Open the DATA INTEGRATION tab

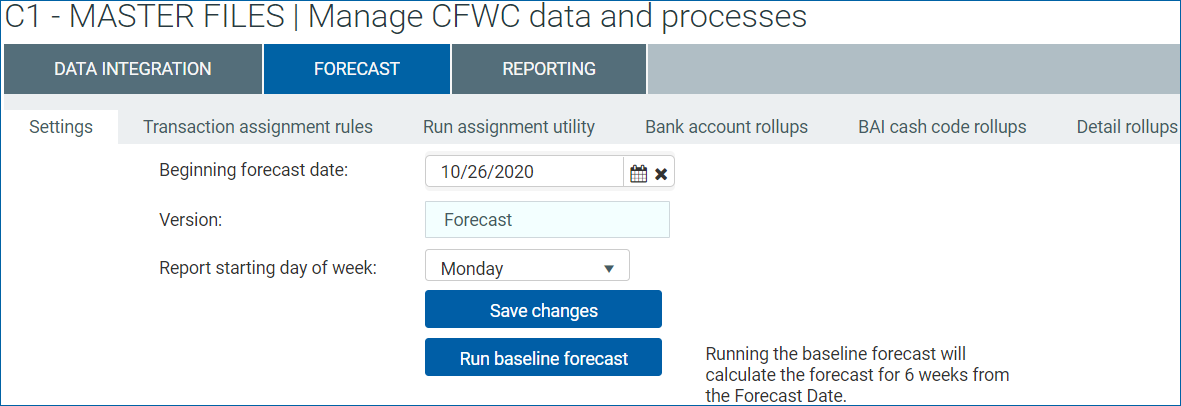pos(133,69)
